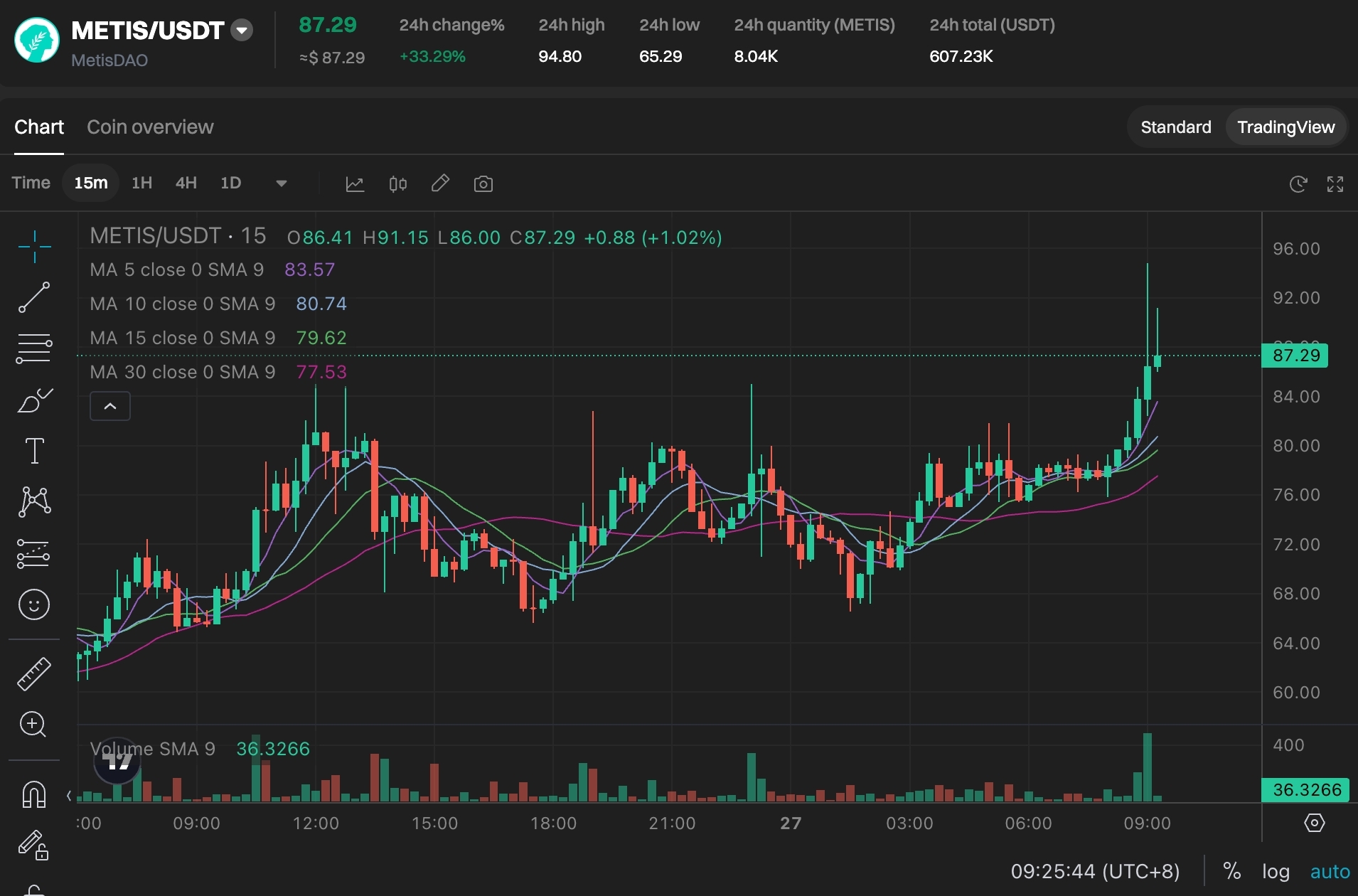Image resolution: width=1358 pixels, height=896 pixels.
Task: Select the ruler measure tool
Action: [33, 673]
